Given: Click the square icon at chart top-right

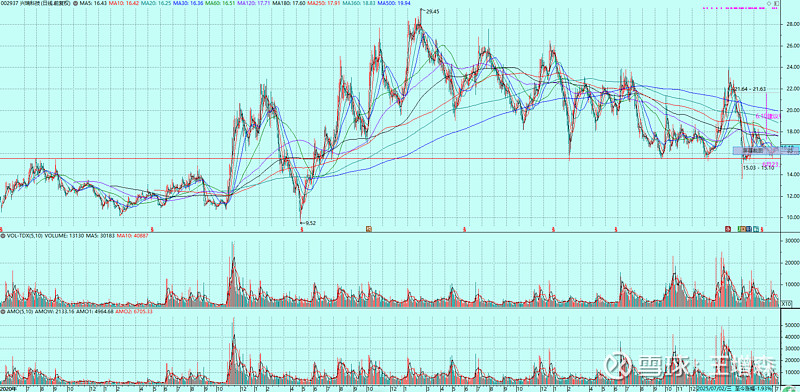Looking at the screenshot, I should 776,4.
